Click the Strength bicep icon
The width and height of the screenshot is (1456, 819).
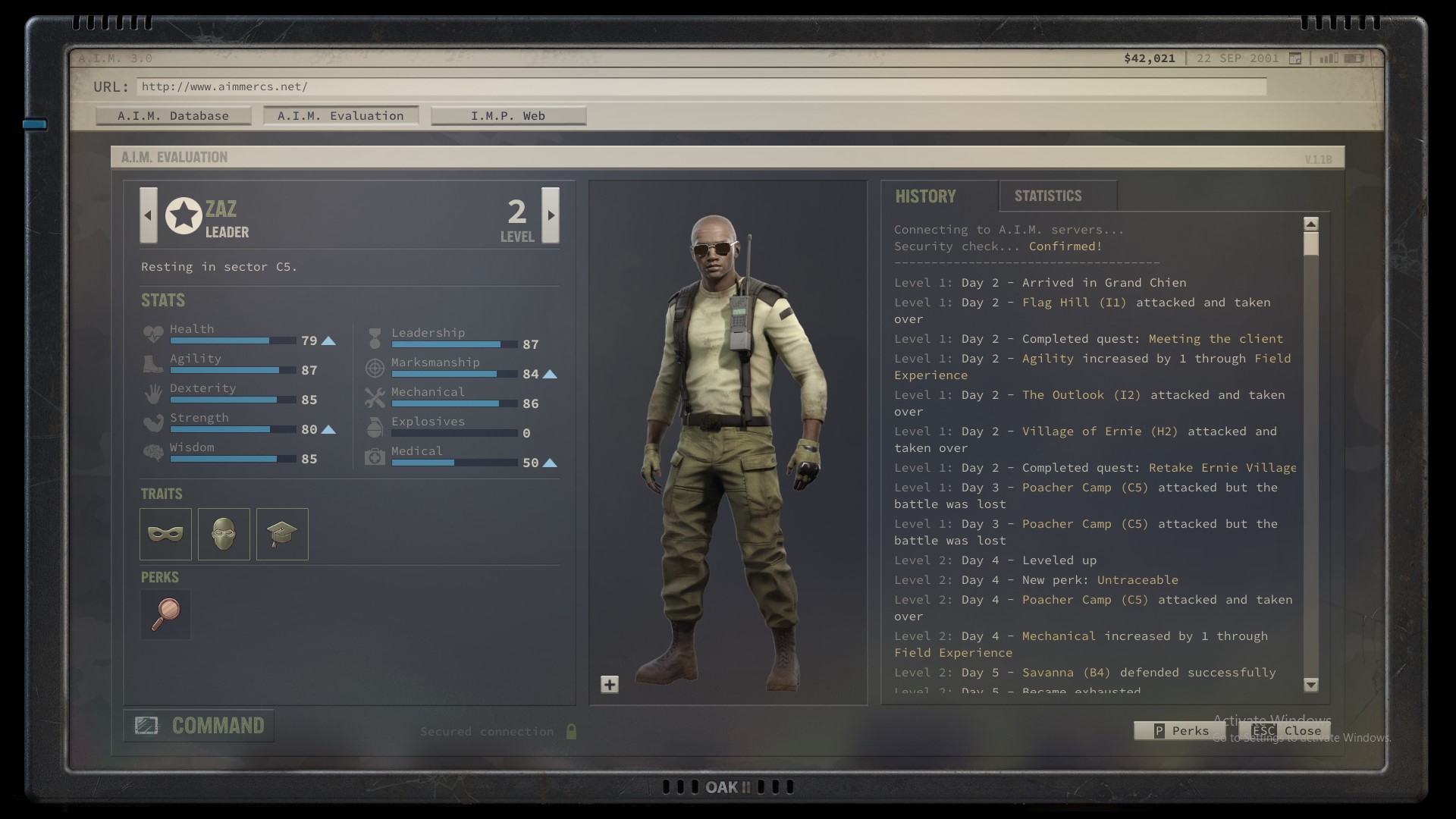(153, 423)
